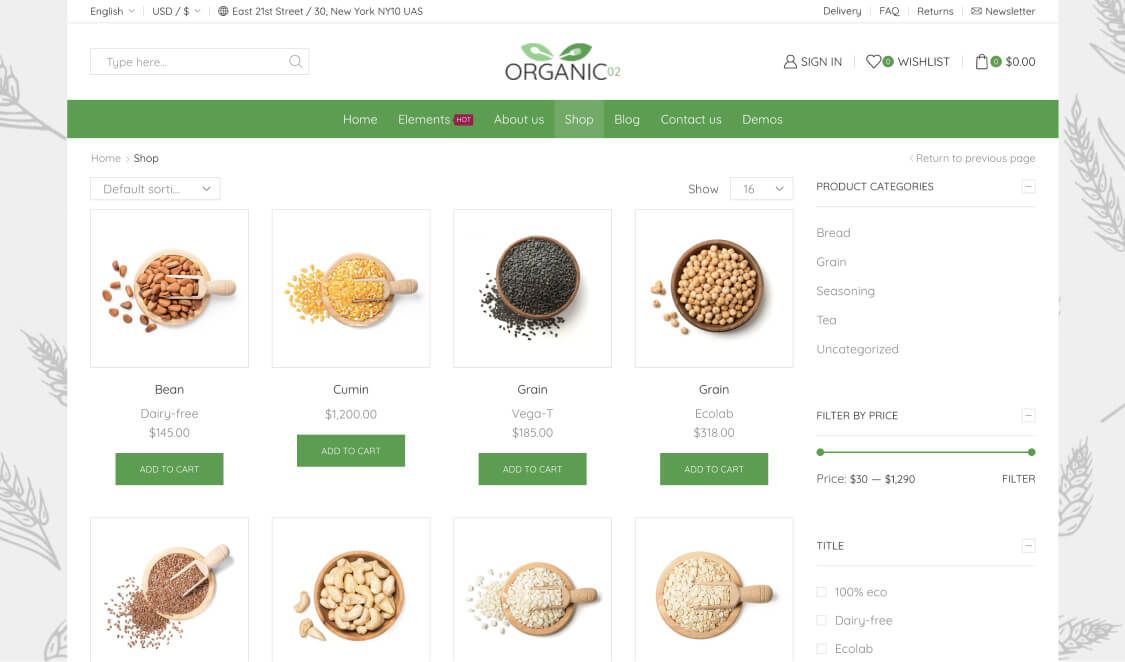This screenshot has width=1125, height=662.
Task: Open the Show 16 items dropdown
Action: [761, 189]
